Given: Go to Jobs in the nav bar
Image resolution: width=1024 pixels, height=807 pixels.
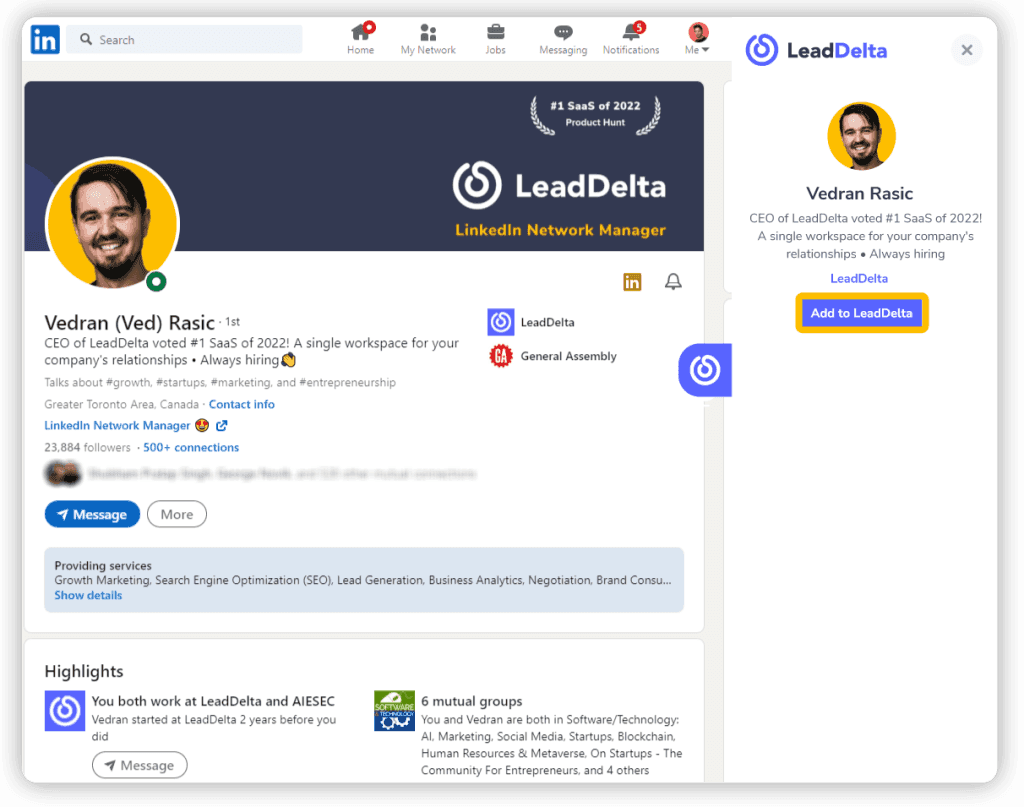Looking at the screenshot, I should pyautogui.click(x=495, y=39).
